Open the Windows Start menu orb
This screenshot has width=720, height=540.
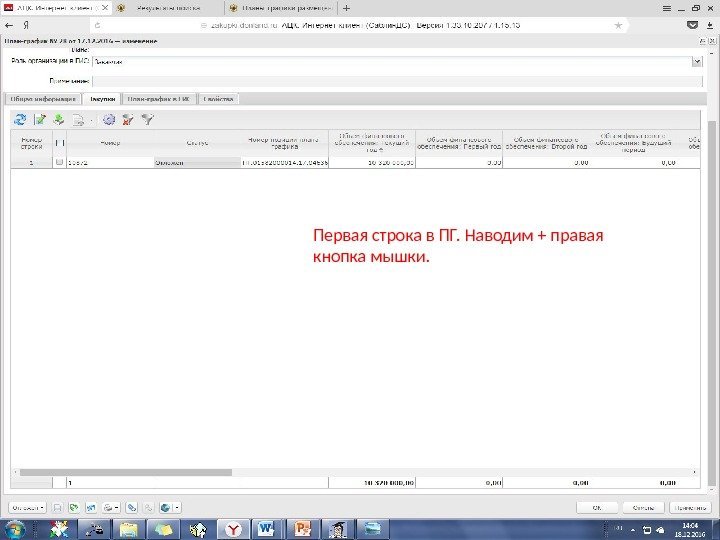coord(14,529)
